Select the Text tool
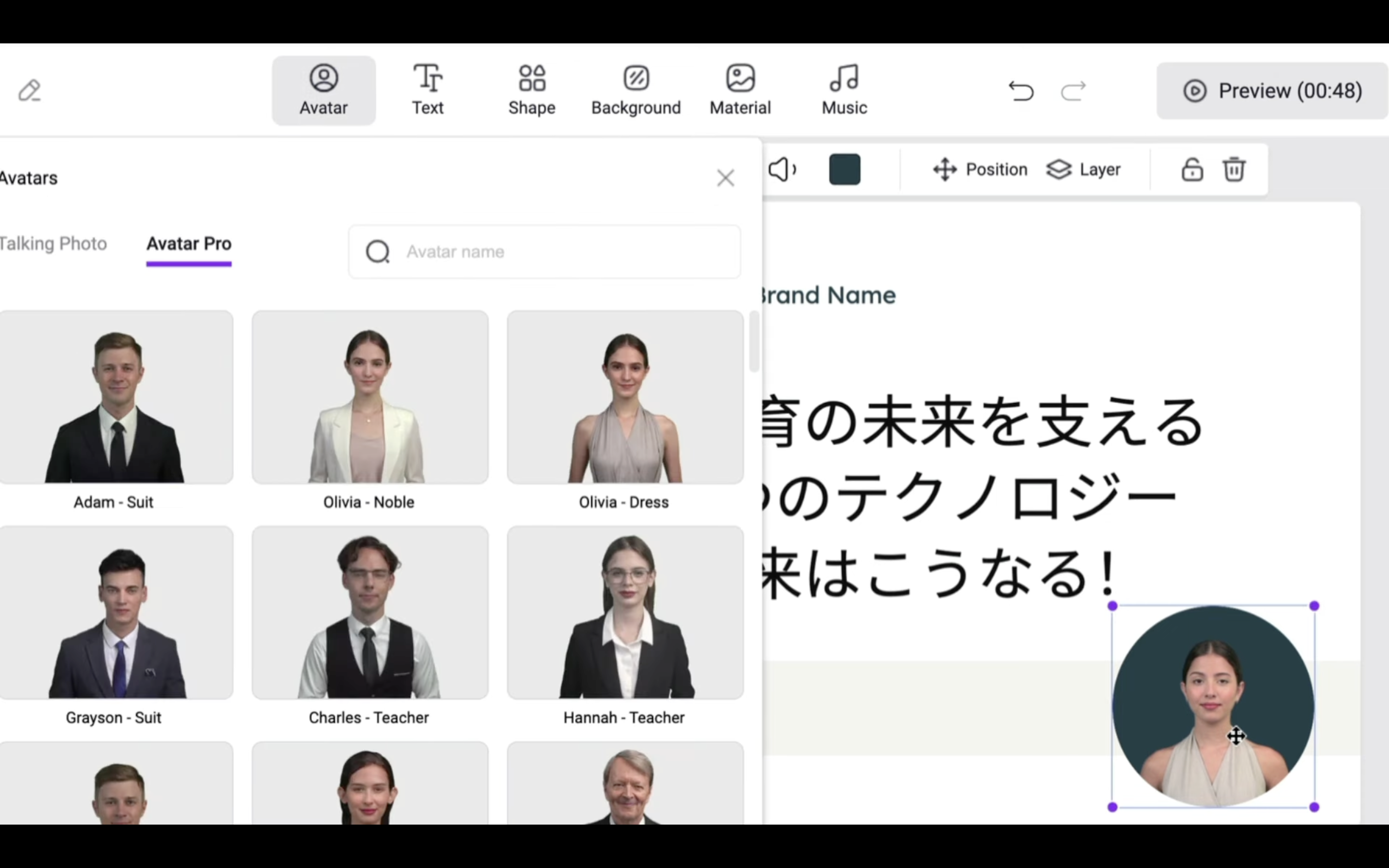Viewport: 1389px width, 868px height. 428,91
